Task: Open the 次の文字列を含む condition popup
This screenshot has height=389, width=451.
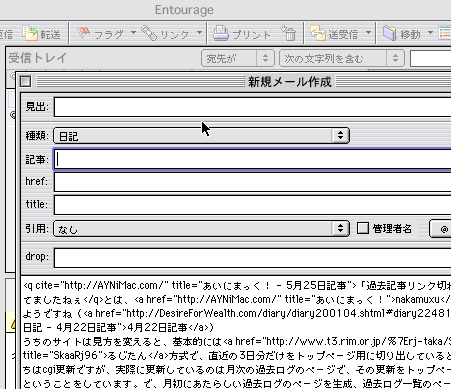Action: click(x=342, y=58)
